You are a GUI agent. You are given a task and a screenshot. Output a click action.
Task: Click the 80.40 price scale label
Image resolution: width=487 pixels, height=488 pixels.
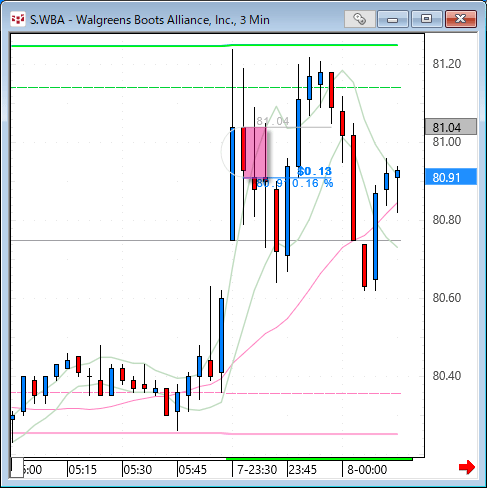(x=447, y=376)
